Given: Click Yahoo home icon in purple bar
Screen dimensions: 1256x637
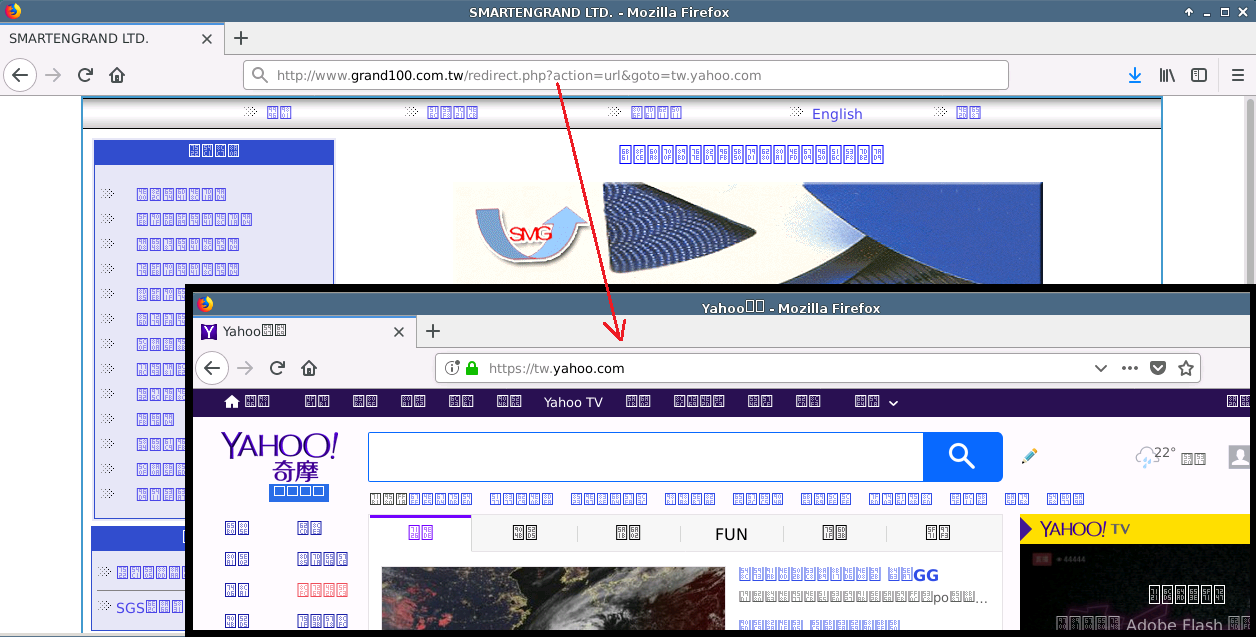Looking at the screenshot, I should (x=232, y=402).
